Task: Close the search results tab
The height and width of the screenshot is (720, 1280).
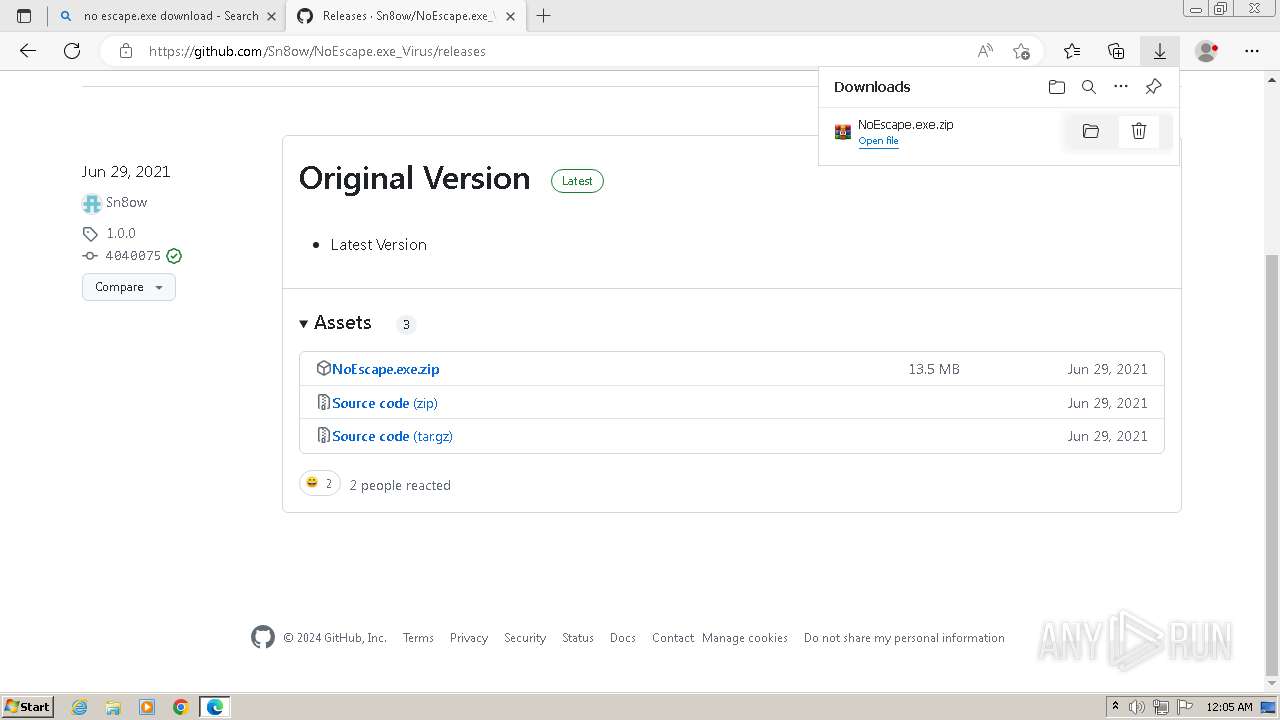Action: click(x=271, y=16)
